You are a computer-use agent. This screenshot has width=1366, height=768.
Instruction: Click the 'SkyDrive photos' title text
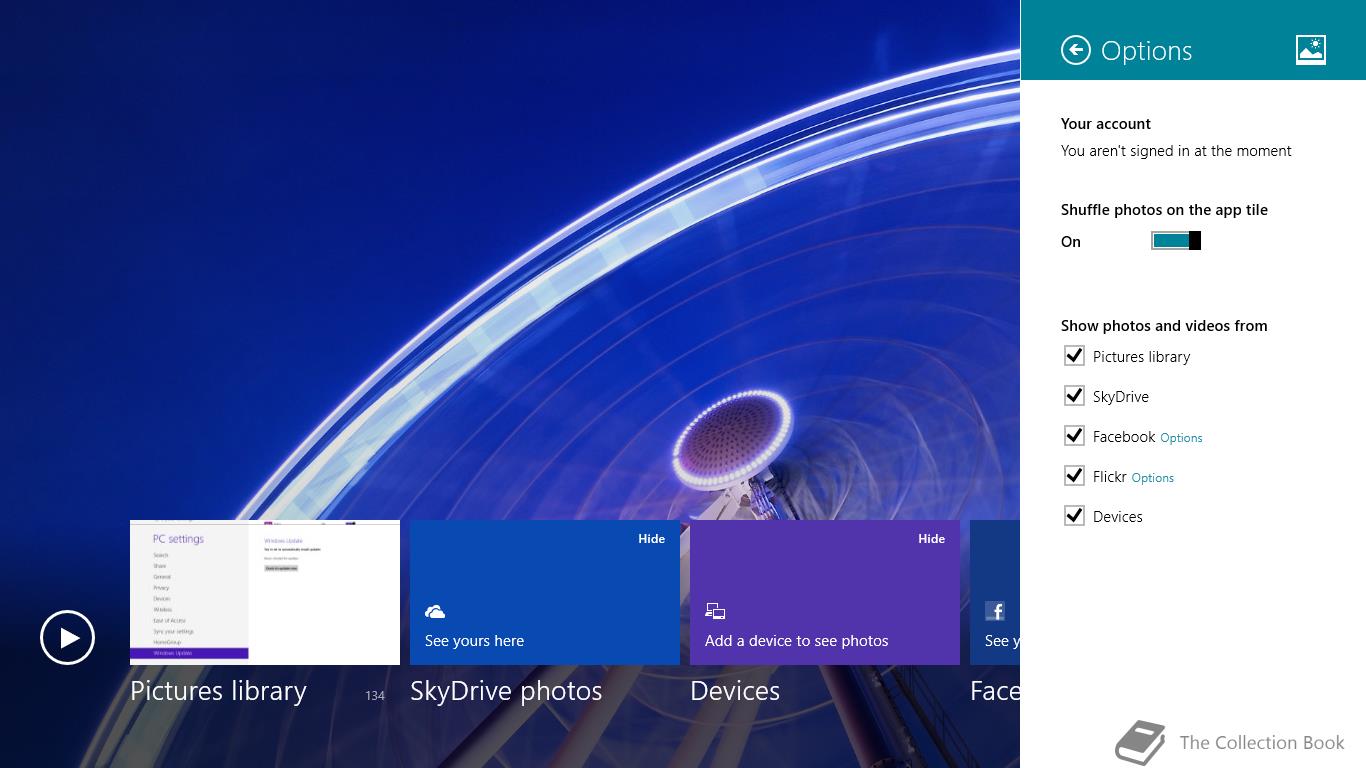coord(506,691)
